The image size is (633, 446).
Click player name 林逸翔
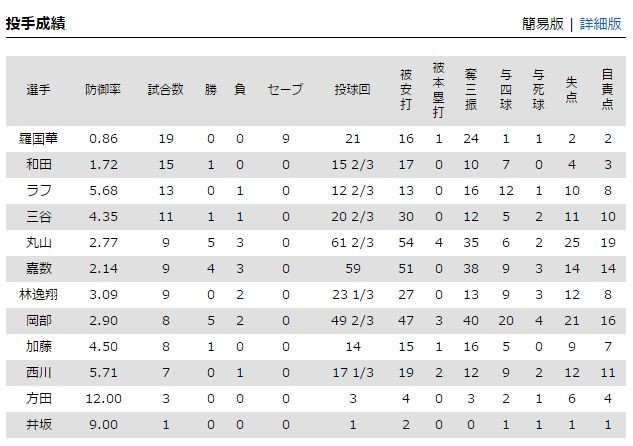tap(38, 294)
